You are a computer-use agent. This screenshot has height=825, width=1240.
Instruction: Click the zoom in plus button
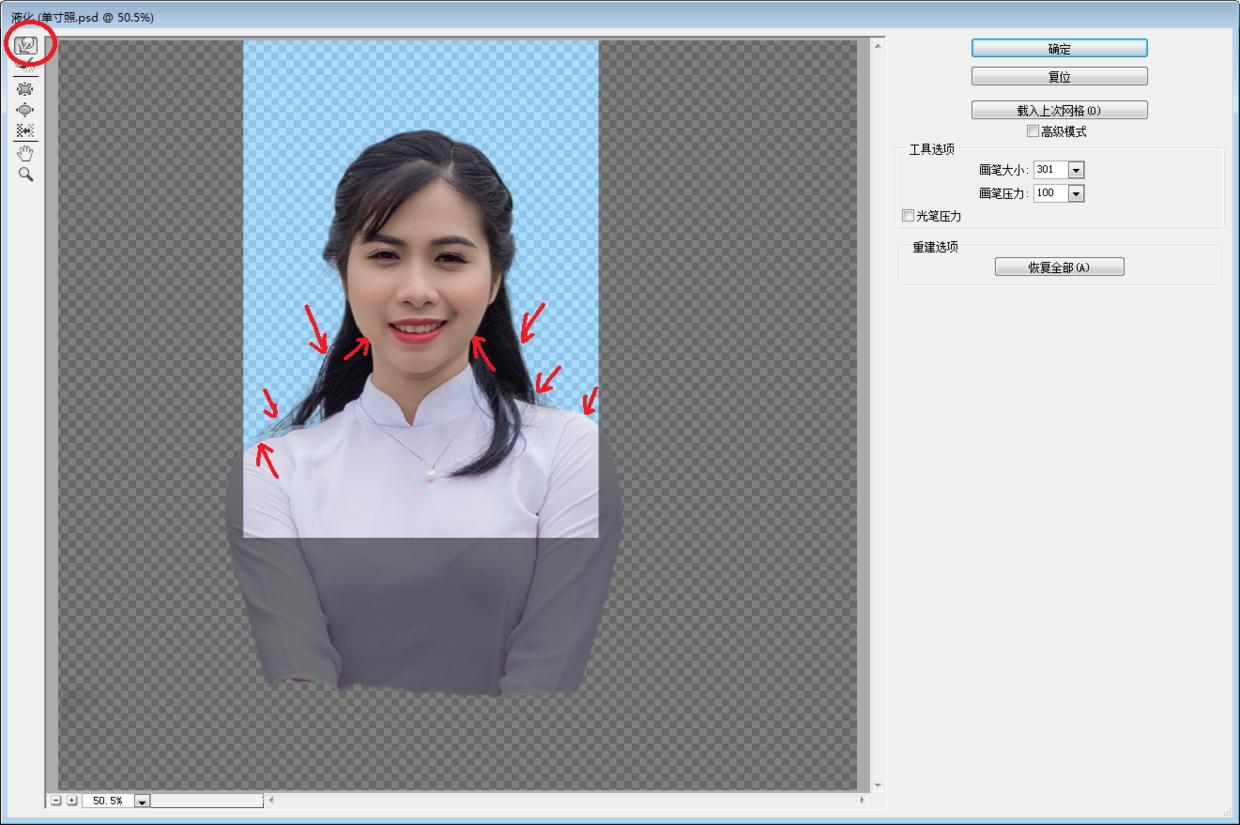pos(71,801)
